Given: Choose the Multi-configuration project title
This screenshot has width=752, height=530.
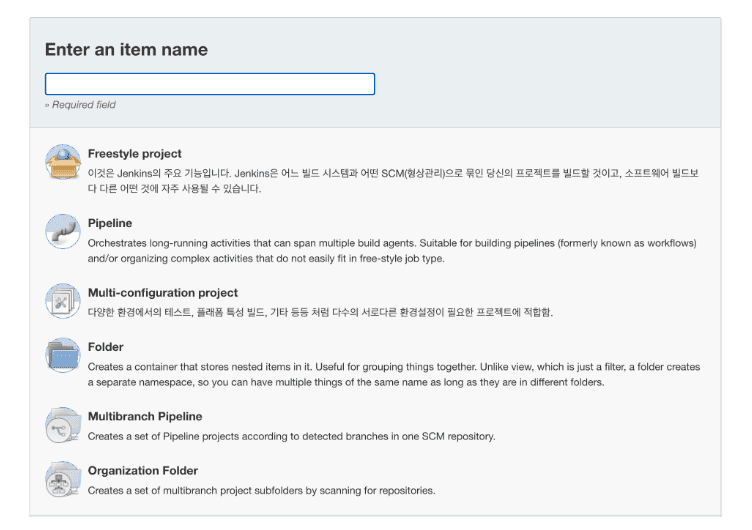Looking at the screenshot, I should [x=163, y=293].
